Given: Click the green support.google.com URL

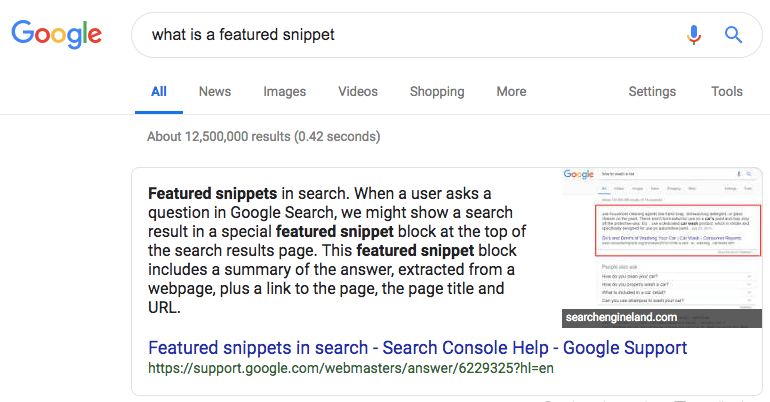Looking at the screenshot, I should coord(350,369).
